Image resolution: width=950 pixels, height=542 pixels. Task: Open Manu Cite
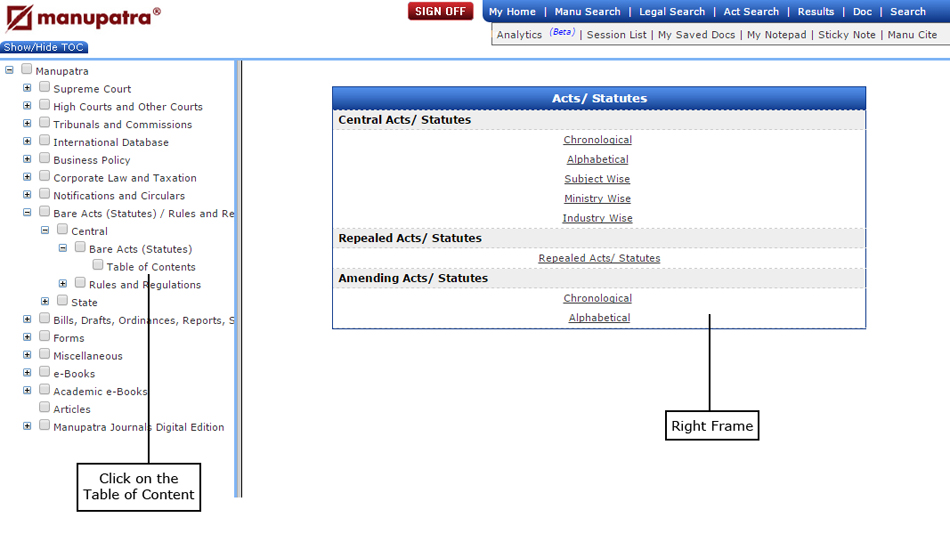(x=912, y=35)
